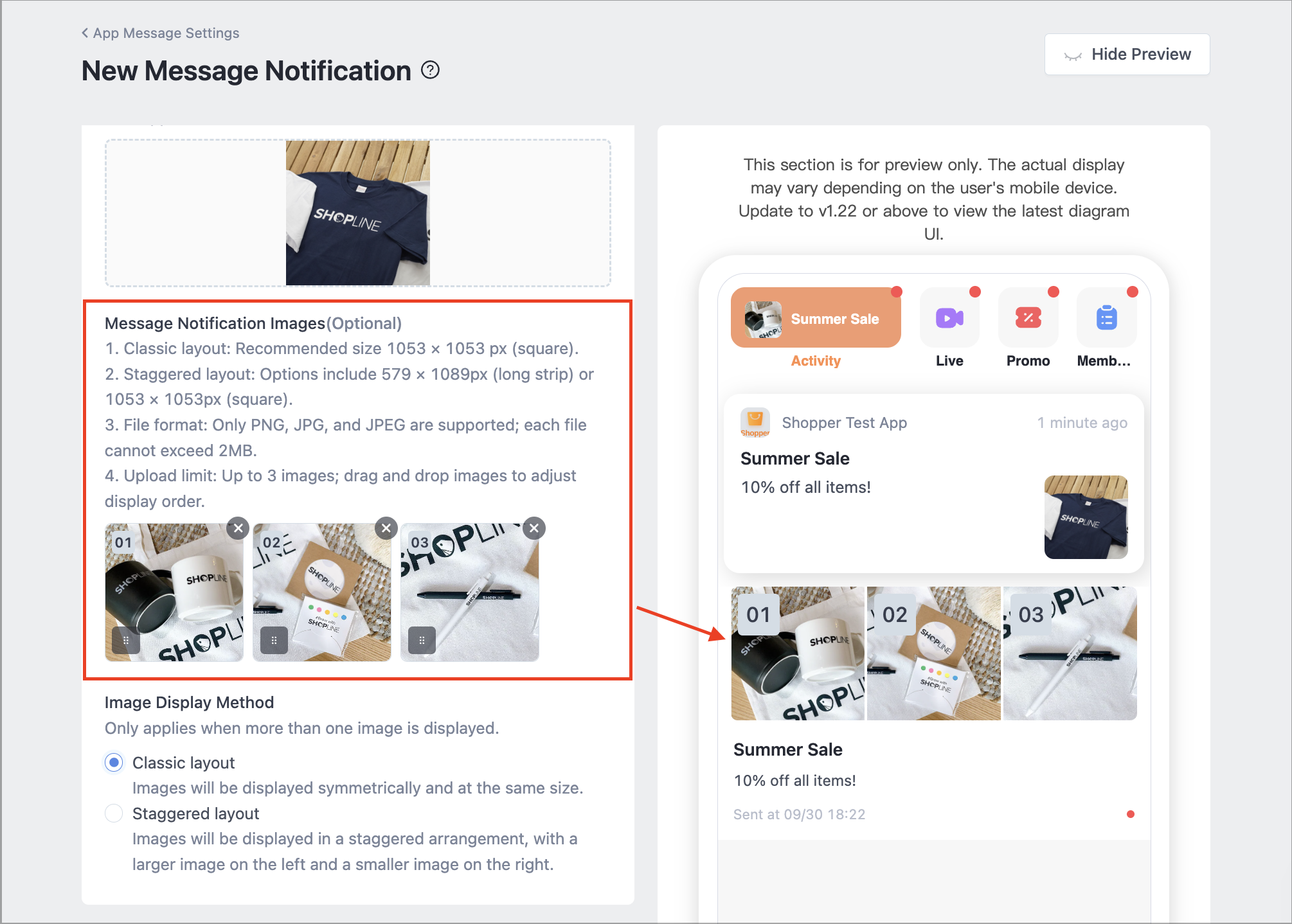Click the 'Image Display Method' heading
1292x924 pixels.
click(x=189, y=702)
